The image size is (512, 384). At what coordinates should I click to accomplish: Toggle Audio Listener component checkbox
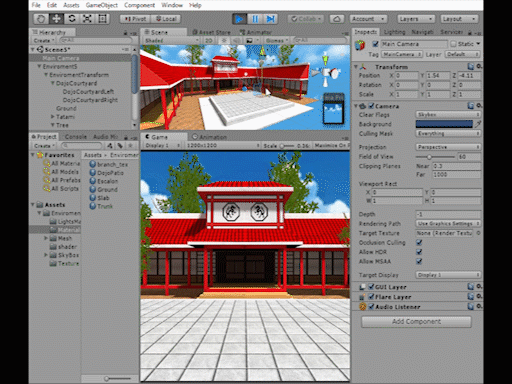tap(371, 307)
